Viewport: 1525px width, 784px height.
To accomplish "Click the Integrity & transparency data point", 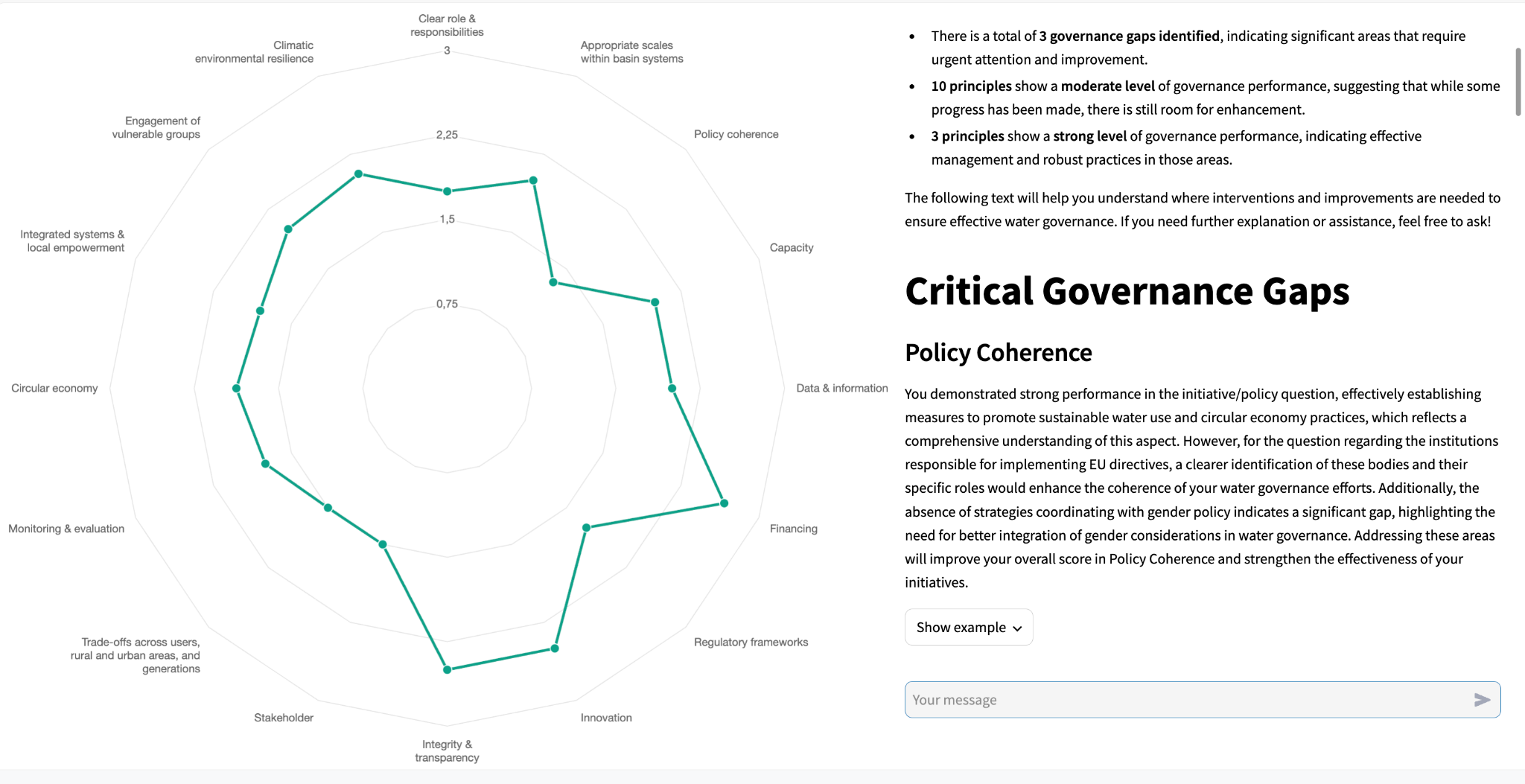I will tap(448, 669).
